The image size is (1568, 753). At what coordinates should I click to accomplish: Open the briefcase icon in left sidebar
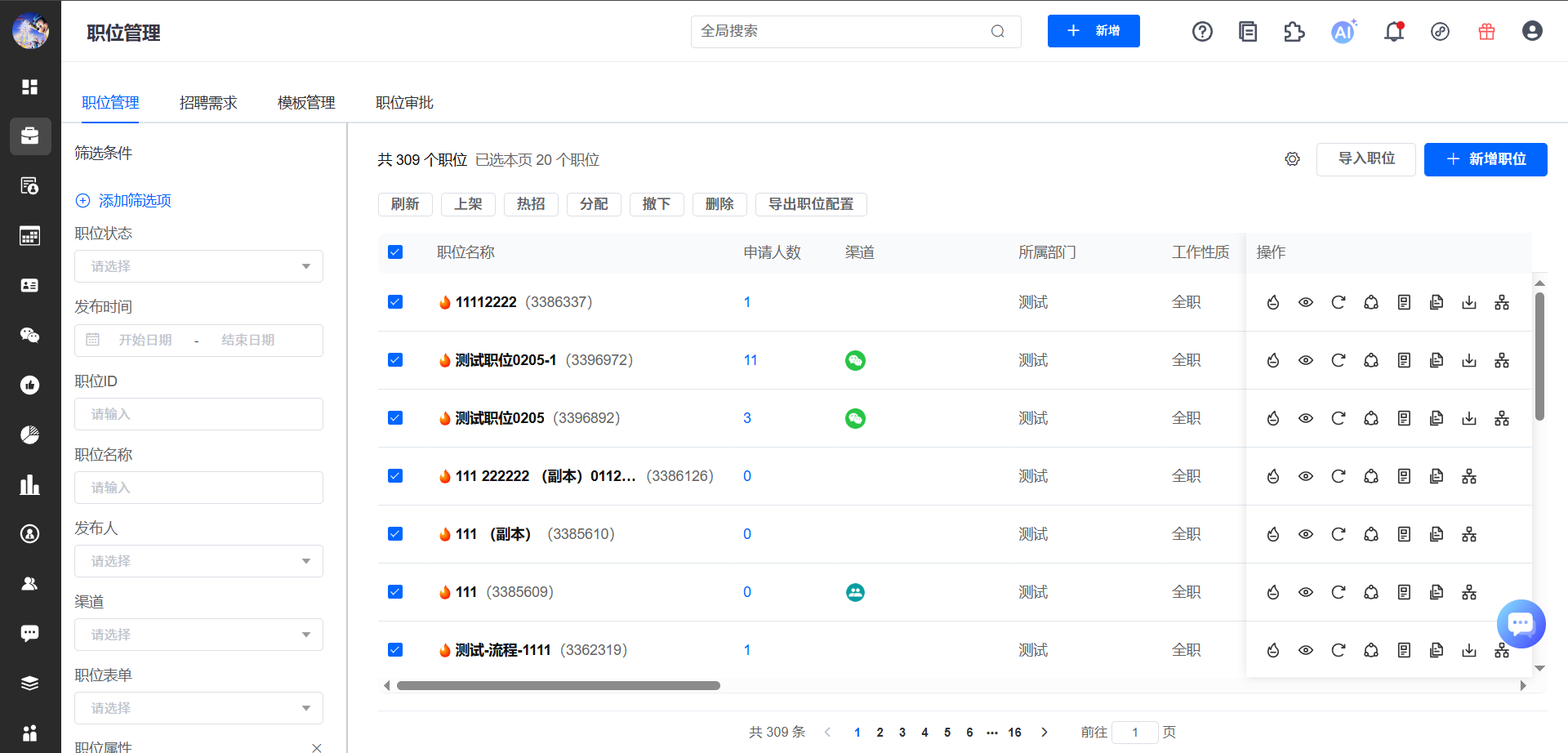click(x=30, y=136)
